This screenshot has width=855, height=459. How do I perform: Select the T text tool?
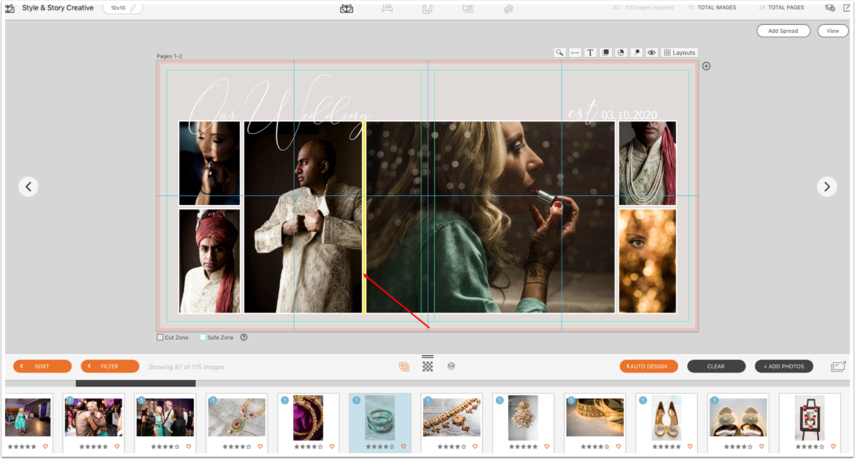[590, 53]
